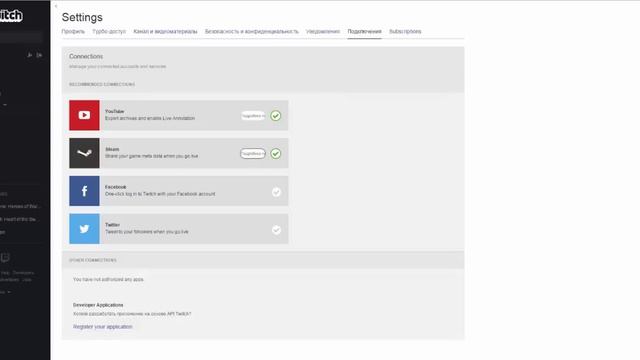Expand the language dropdown at sidebar bottom

[5, 292]
